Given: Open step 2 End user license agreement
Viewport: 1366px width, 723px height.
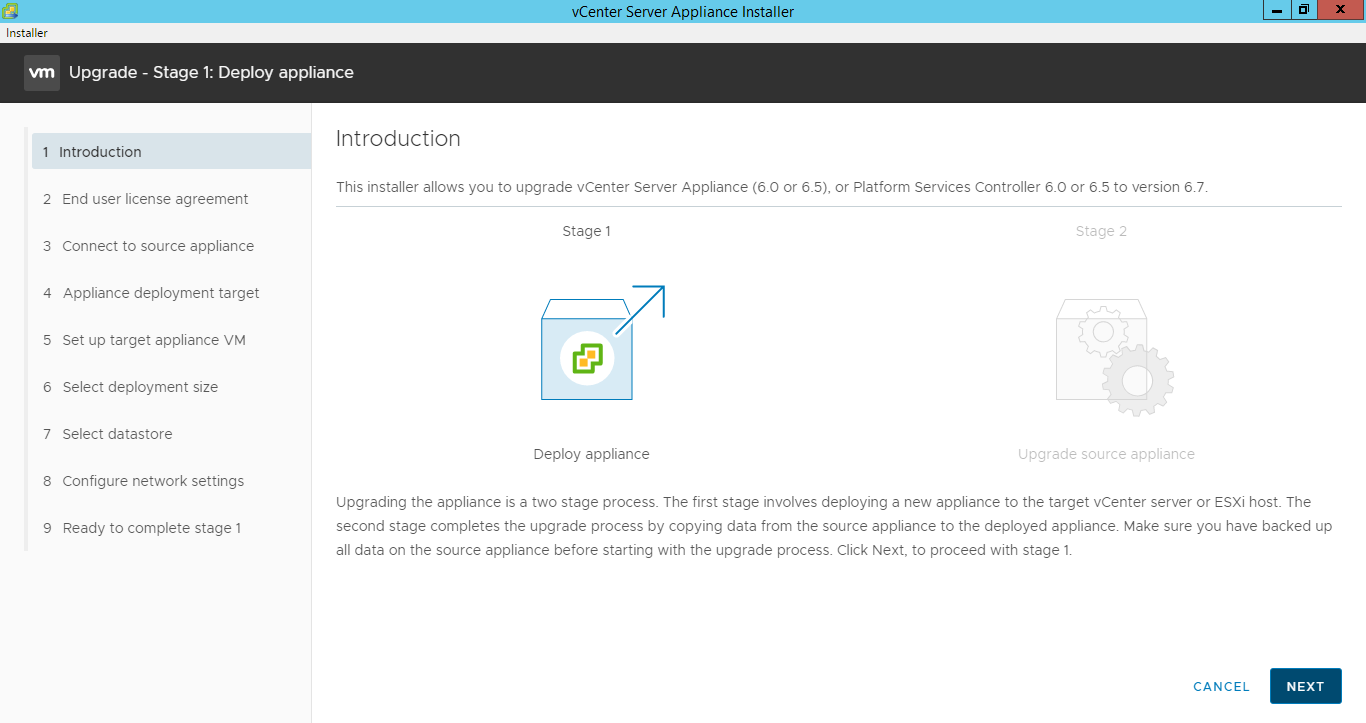Looking at the screenshot, I should [x=155, y=198].
